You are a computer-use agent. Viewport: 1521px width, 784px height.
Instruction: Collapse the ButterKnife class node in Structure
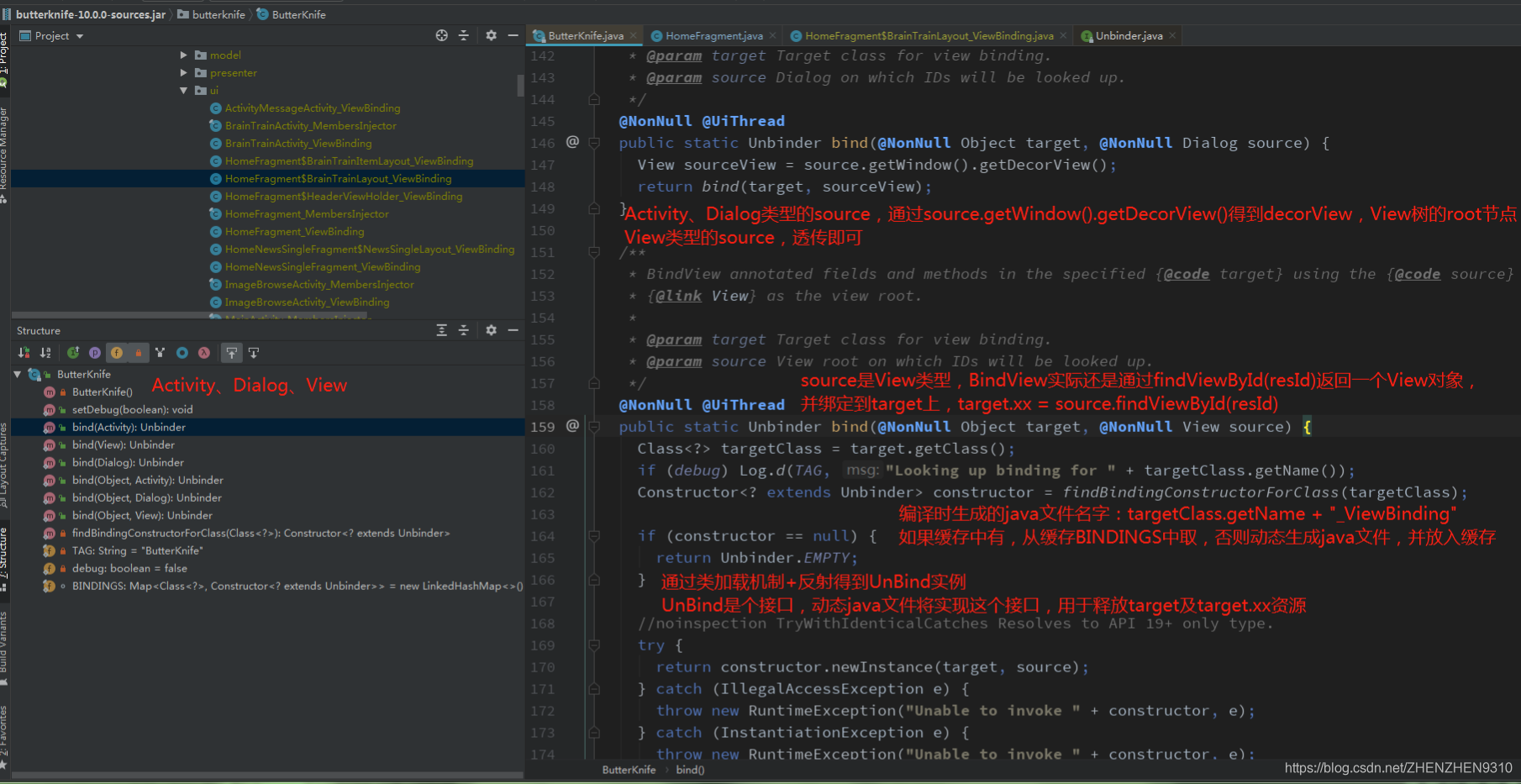click(18, 374)
